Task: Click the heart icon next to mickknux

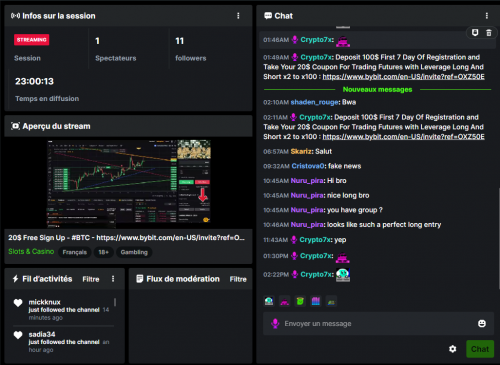Action: pyautogui.click(x=18, y=303)
